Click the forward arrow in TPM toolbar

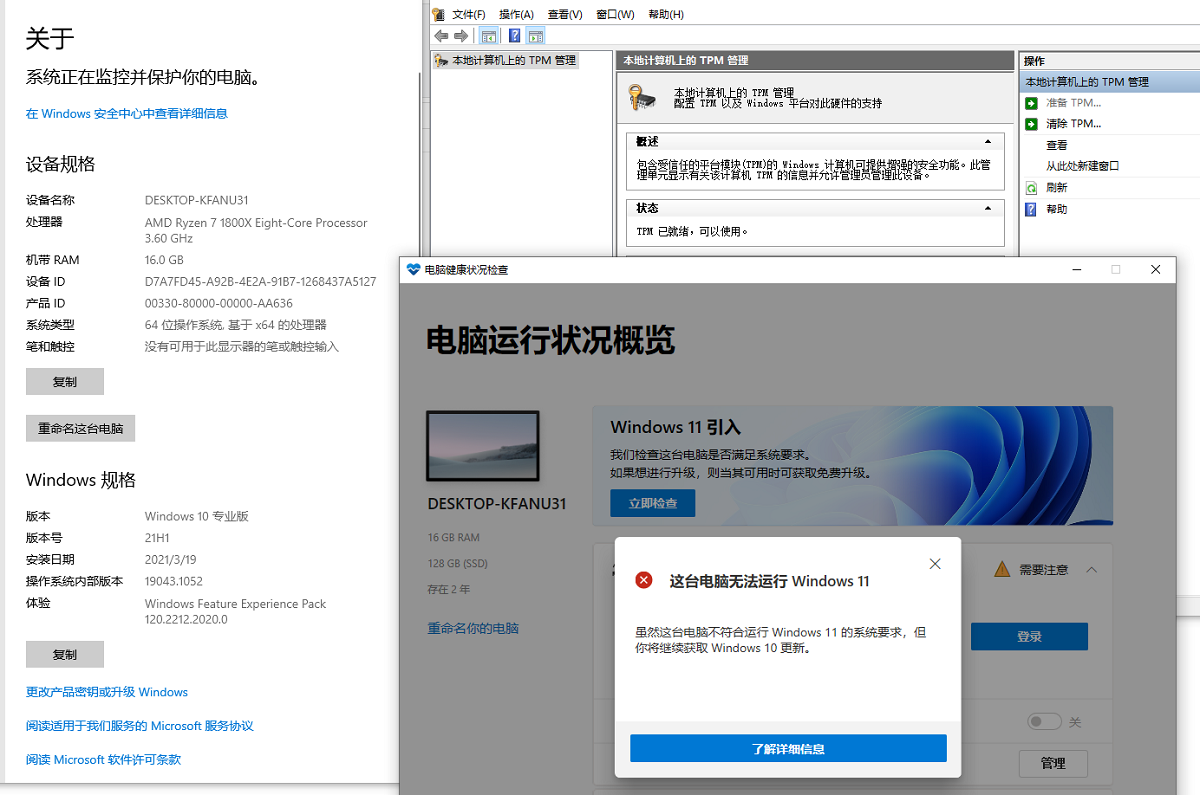pos(461,36)
